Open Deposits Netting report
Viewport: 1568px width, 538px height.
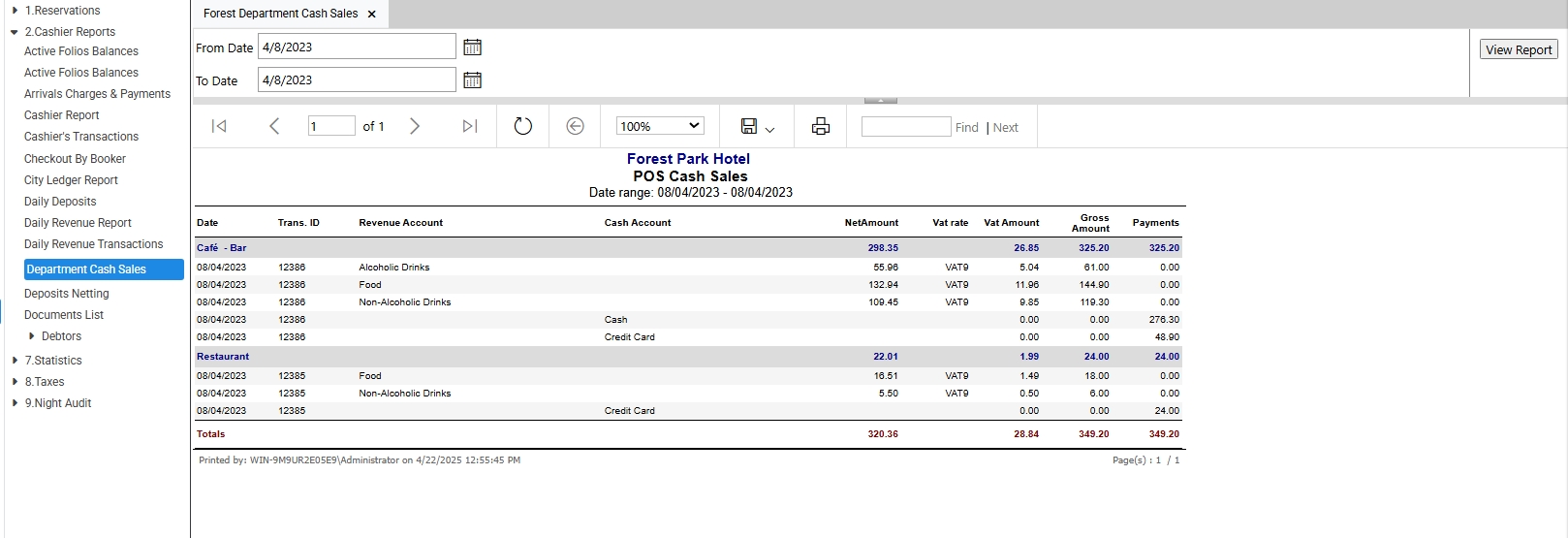[67, 294]
